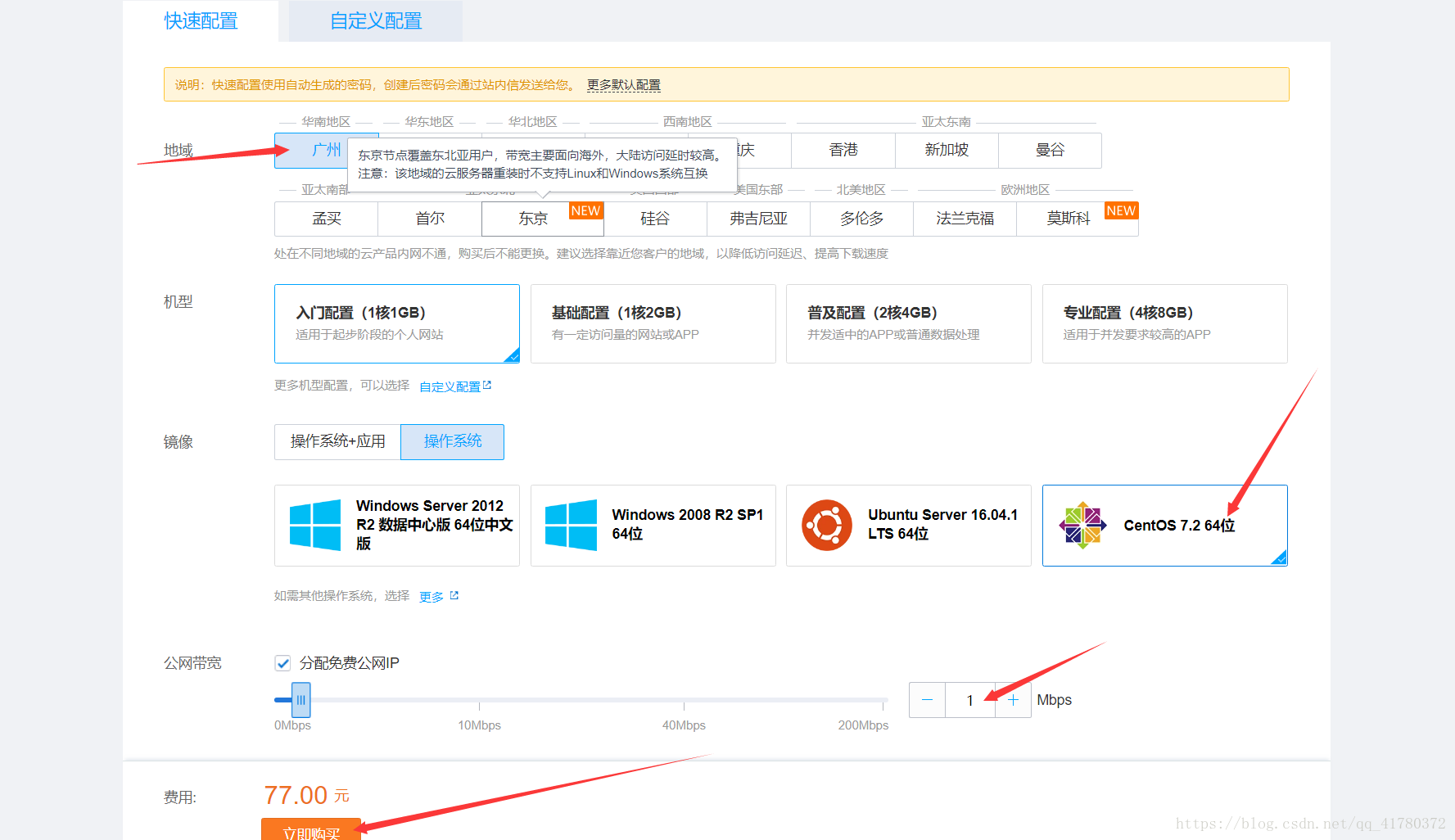The height and width of the screenshot is (840, 1455).
Task: Increase bandwidth with the plus button
Action: 1013,700
